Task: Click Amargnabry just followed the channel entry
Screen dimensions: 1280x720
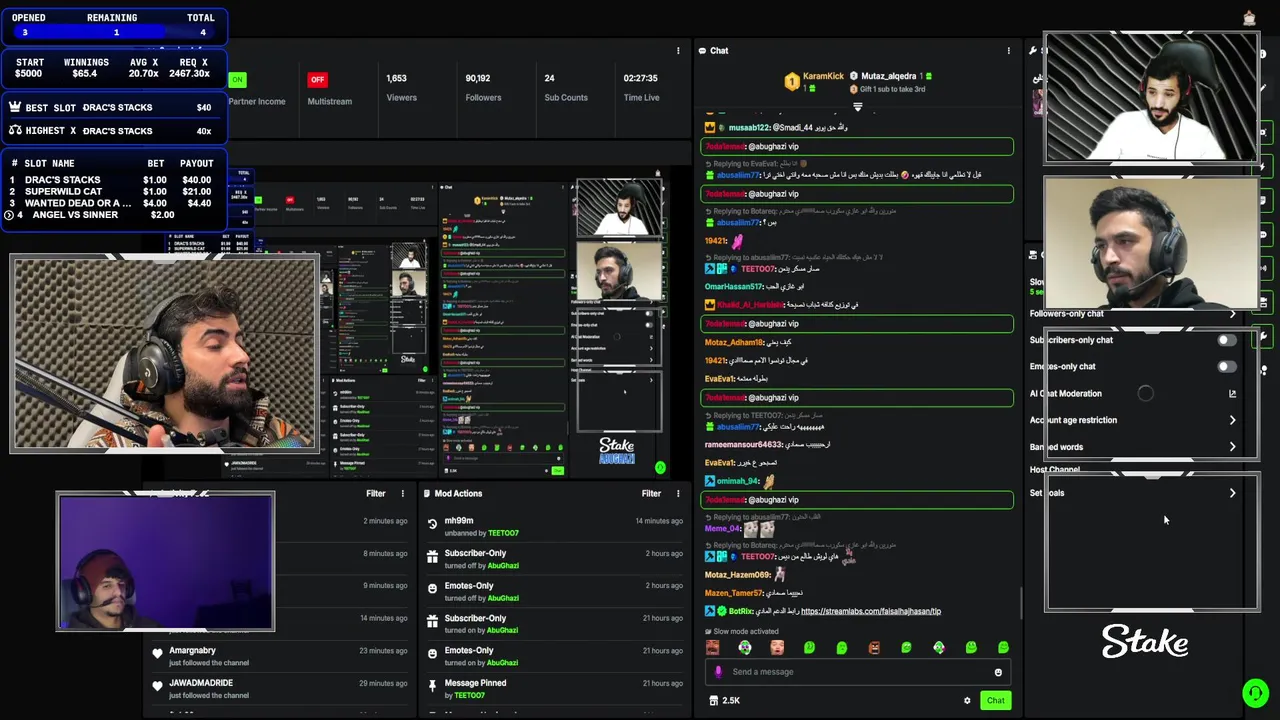Action: 282,655
